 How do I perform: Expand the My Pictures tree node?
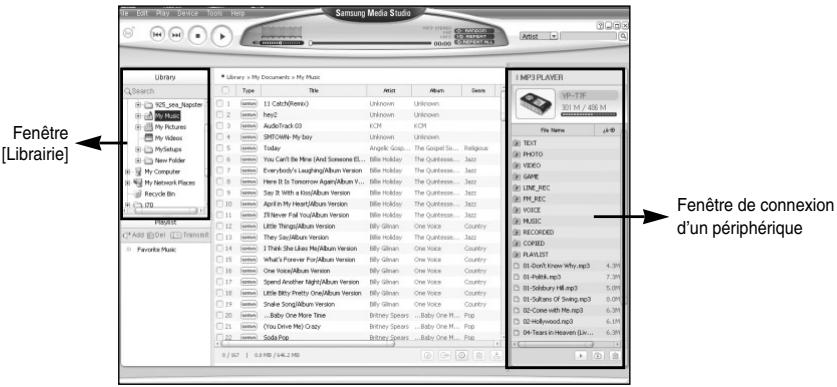[138, 127]
